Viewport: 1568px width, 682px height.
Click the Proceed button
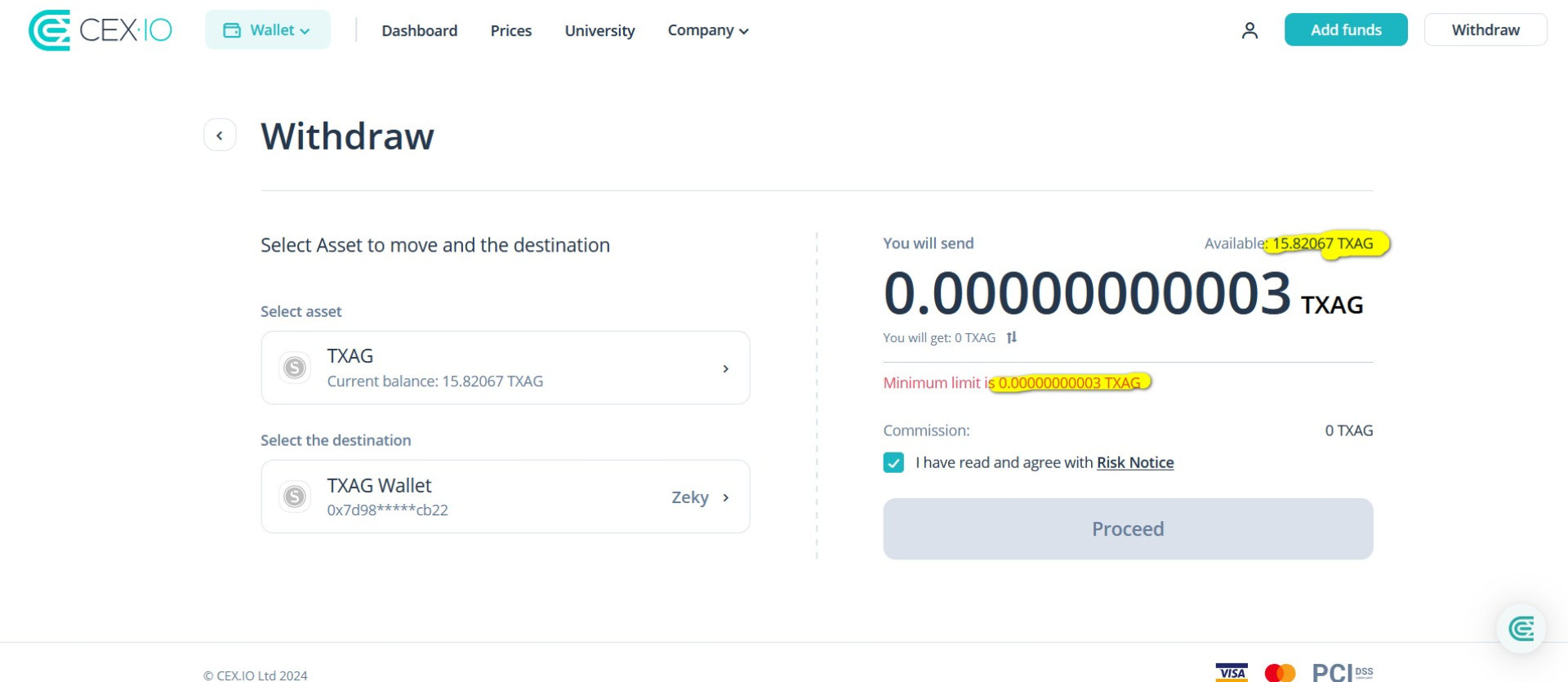(1128, 529)
